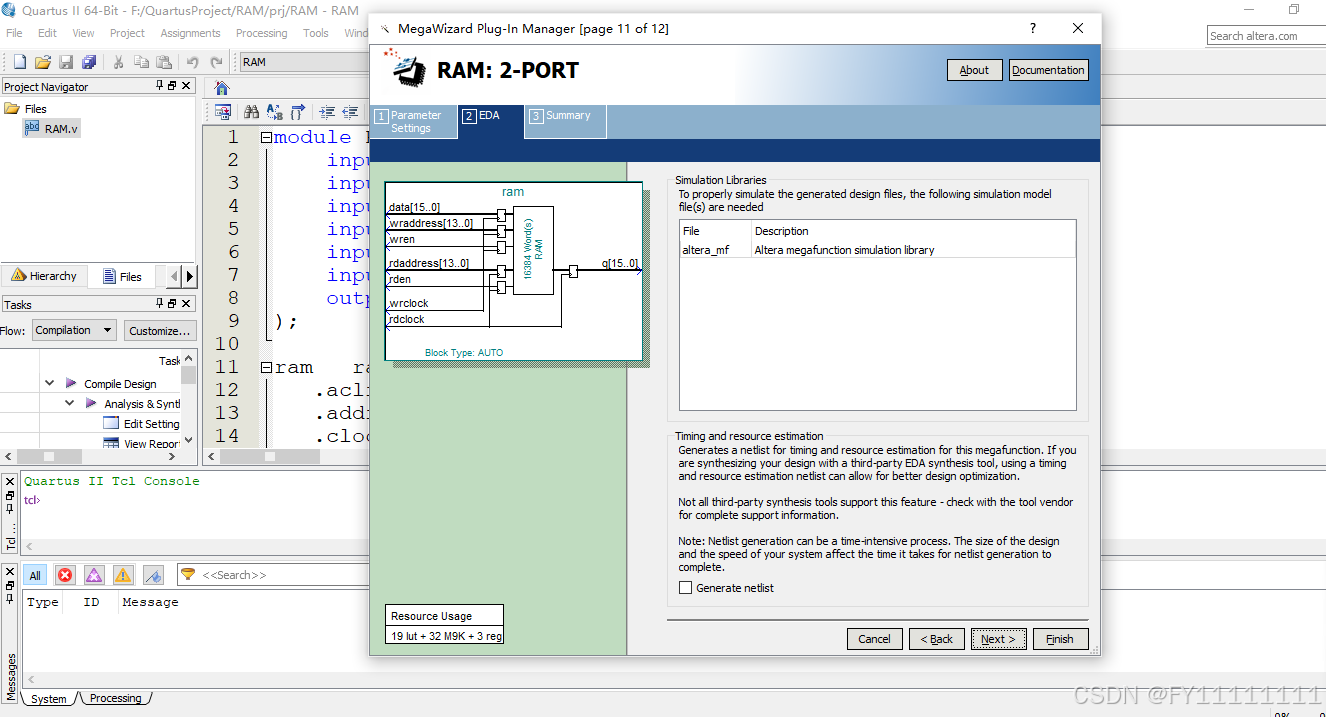The height and width of the screenshot is (717, 1326).
Task: Select the altera_mf simulation library row
Action: pyautogui.click(x=877, y=250)
